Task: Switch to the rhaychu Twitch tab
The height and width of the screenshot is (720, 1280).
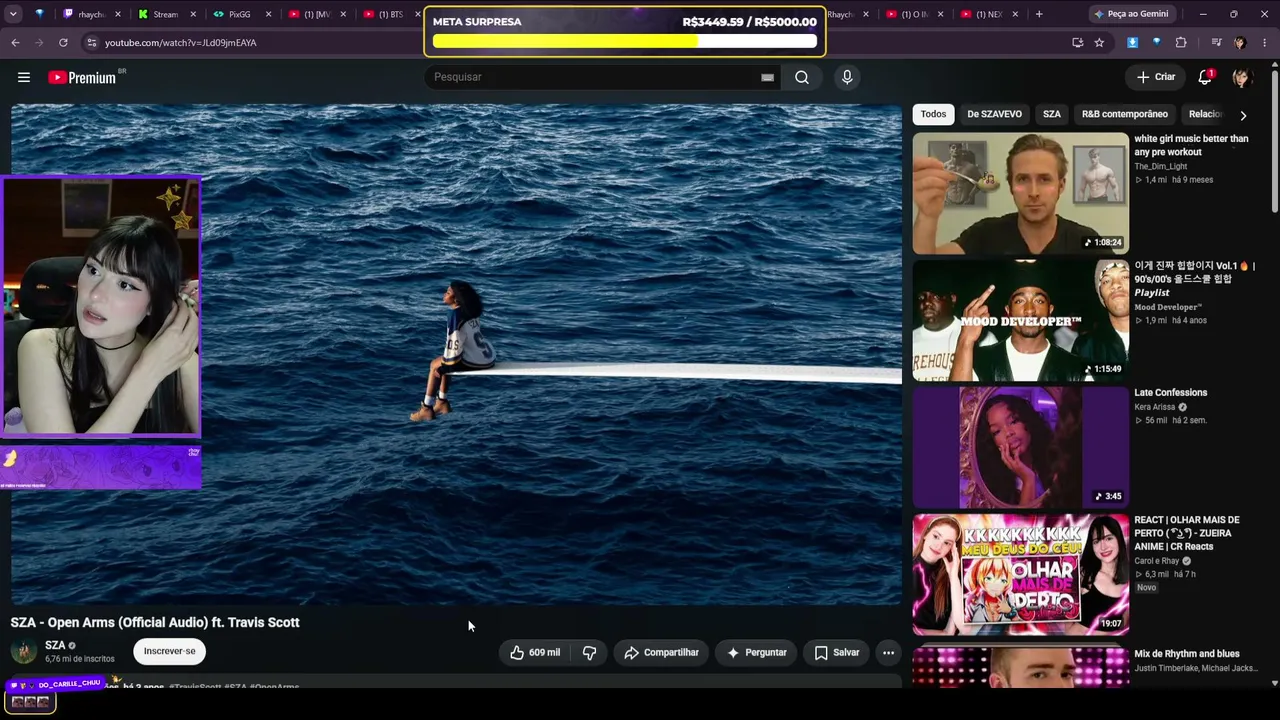Action: click(91, 14)
